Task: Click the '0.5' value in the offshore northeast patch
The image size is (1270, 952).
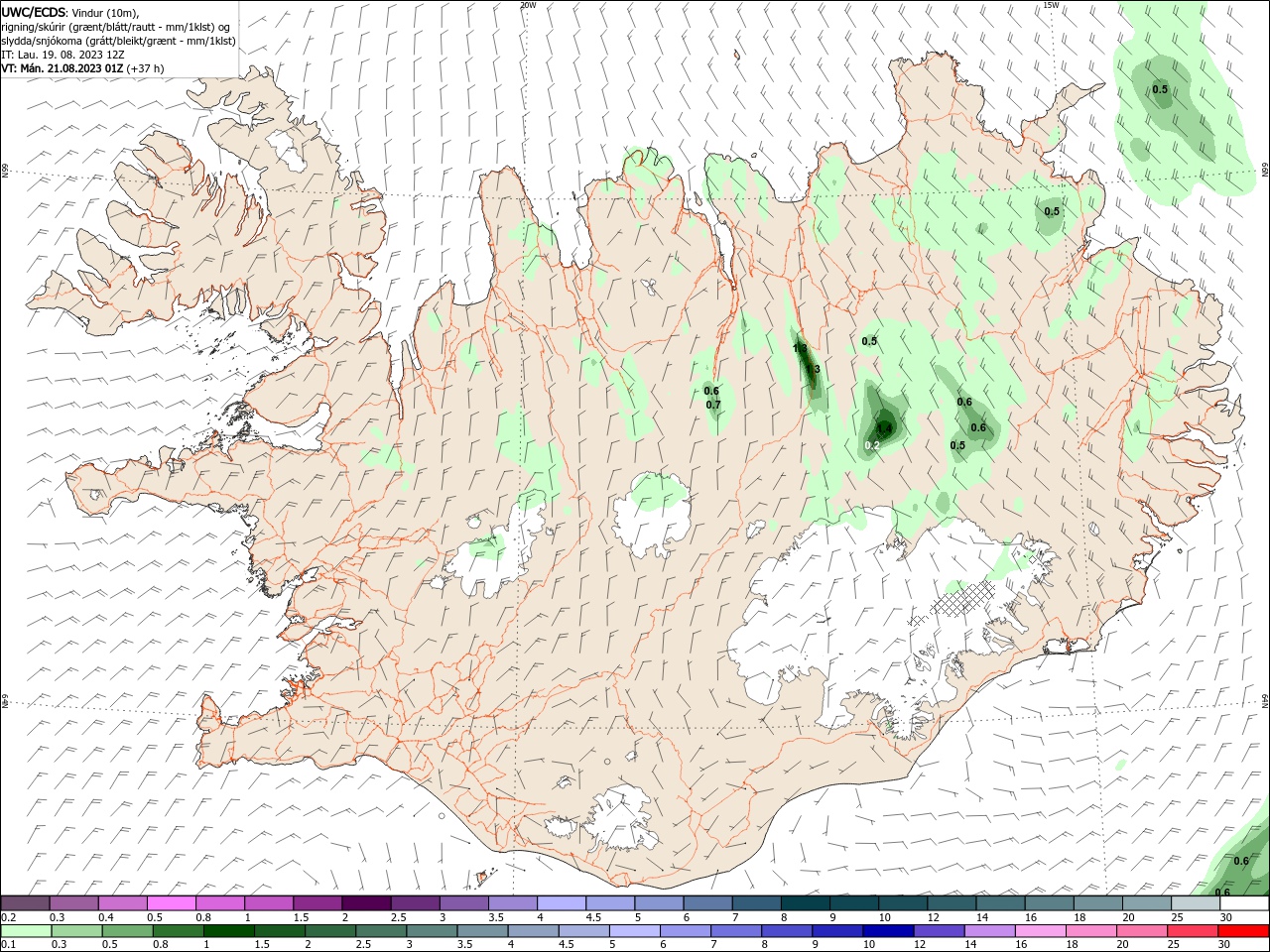Action: (1160, 90)
